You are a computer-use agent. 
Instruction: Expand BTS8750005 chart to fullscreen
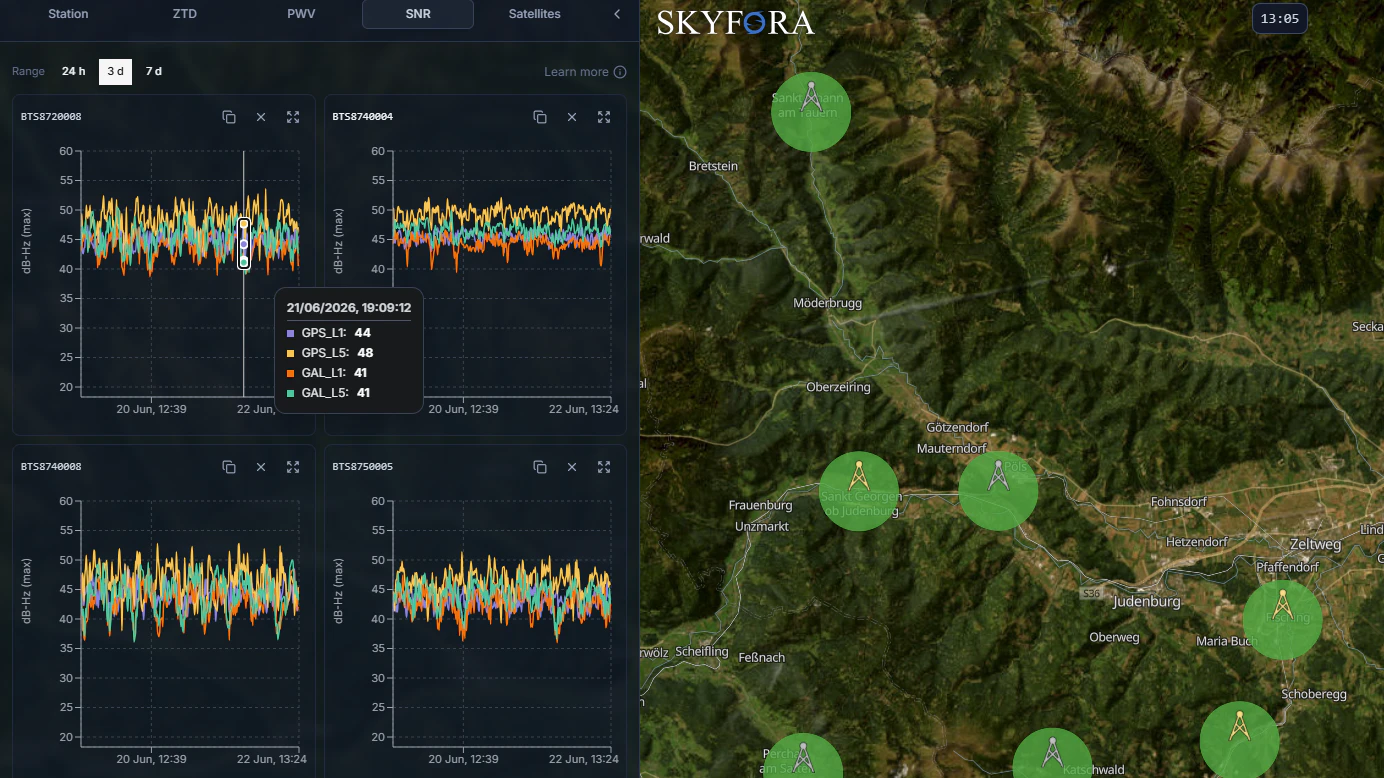[604, 467]
